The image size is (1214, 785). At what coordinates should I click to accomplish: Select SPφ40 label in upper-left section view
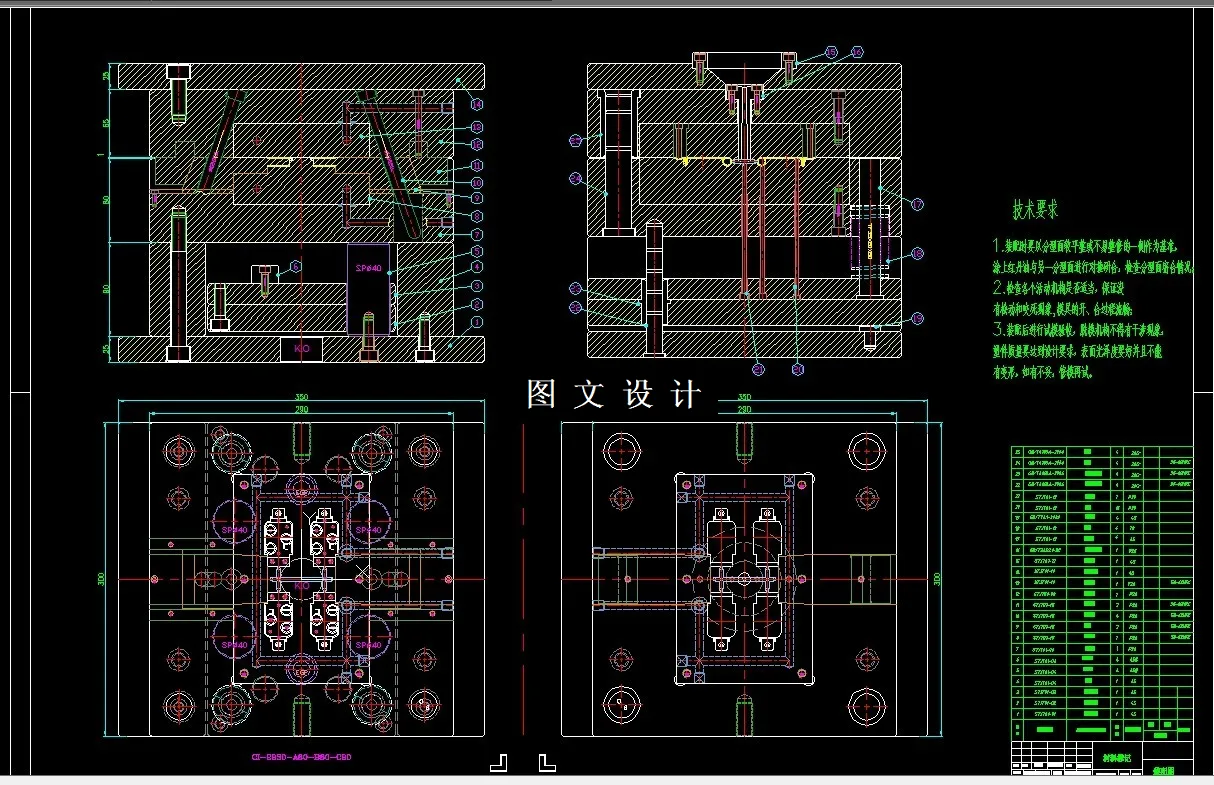pos(368,268)
